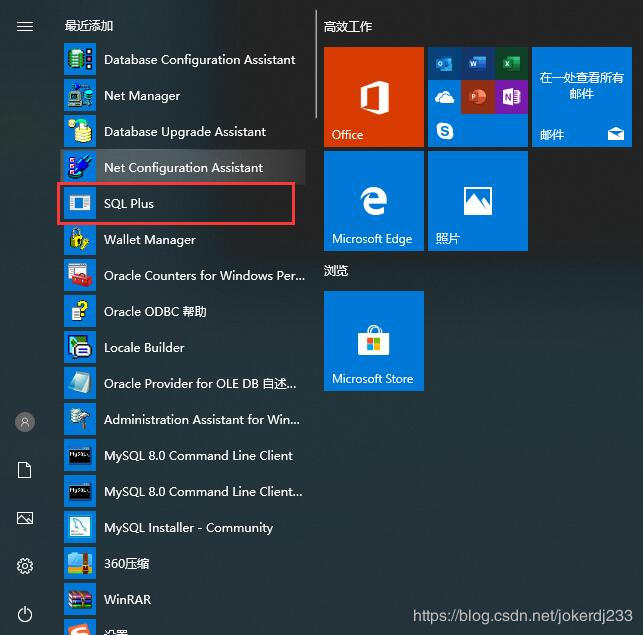Open Settings gear in the sidebar

[25, 566]
